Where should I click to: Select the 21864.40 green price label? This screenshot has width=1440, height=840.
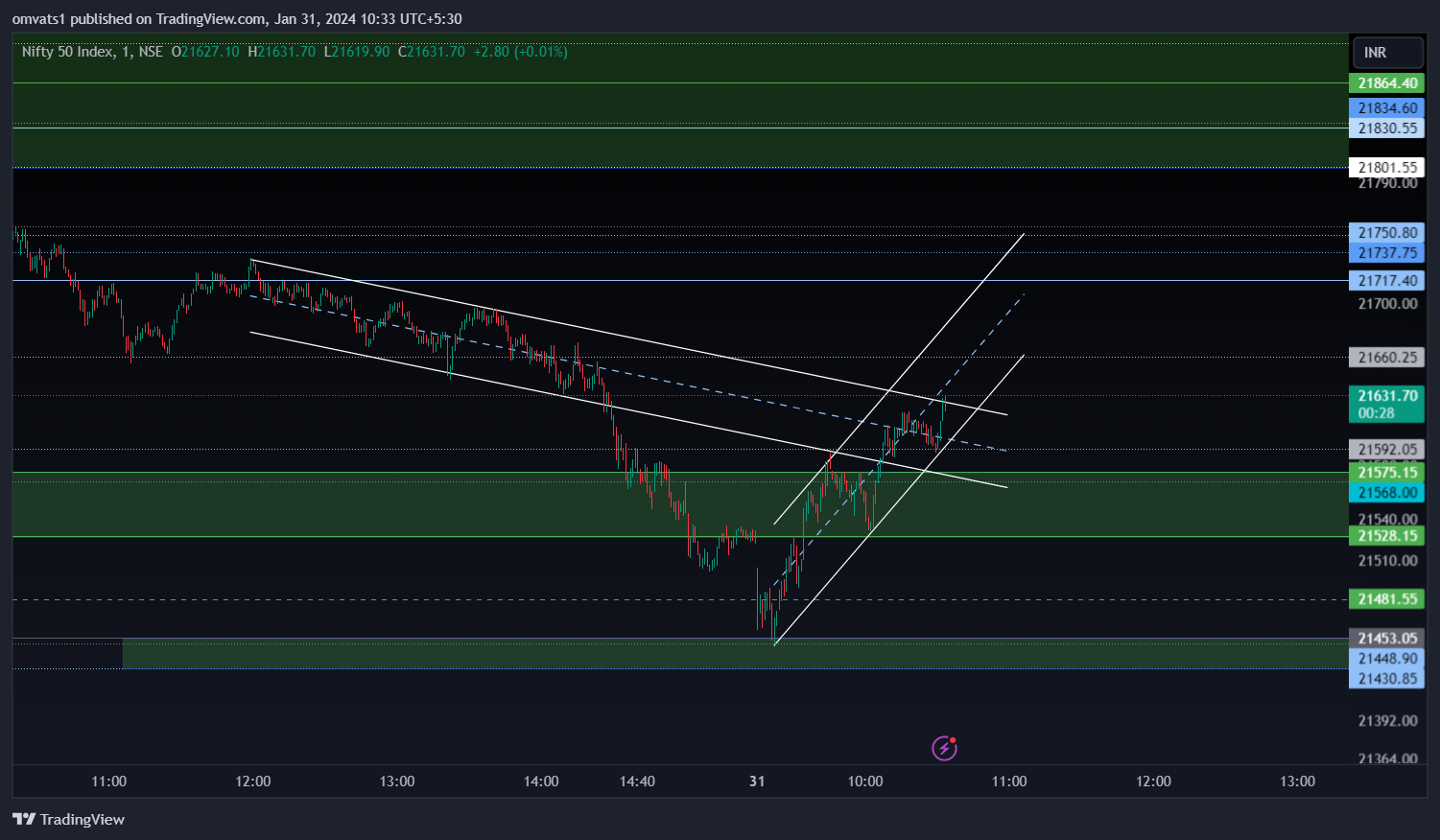tap(1386, 83)
